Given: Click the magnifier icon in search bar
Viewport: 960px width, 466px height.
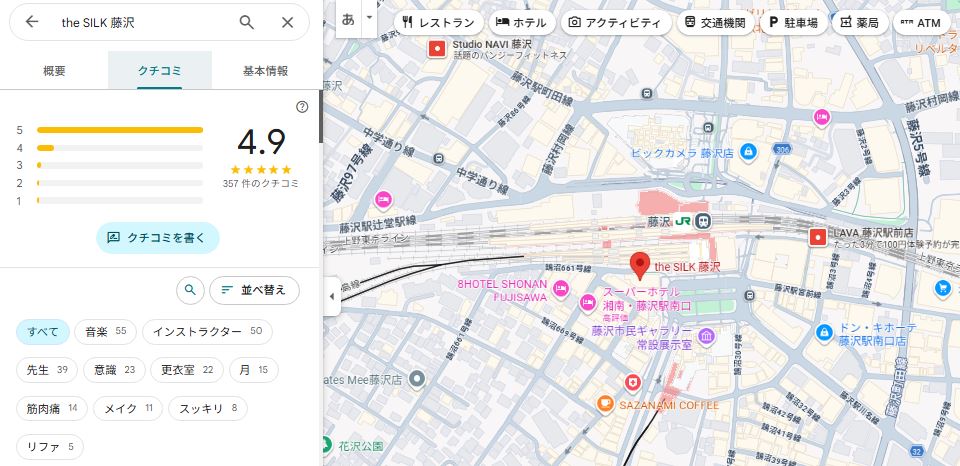Looking at the screenshot, I should [x=247, y=22].
